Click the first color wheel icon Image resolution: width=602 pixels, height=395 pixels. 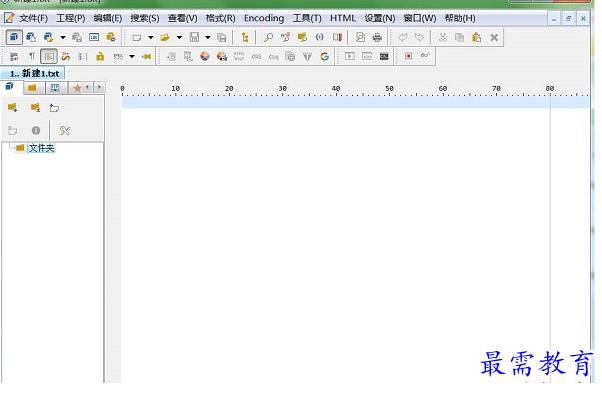tap(205, 56)
